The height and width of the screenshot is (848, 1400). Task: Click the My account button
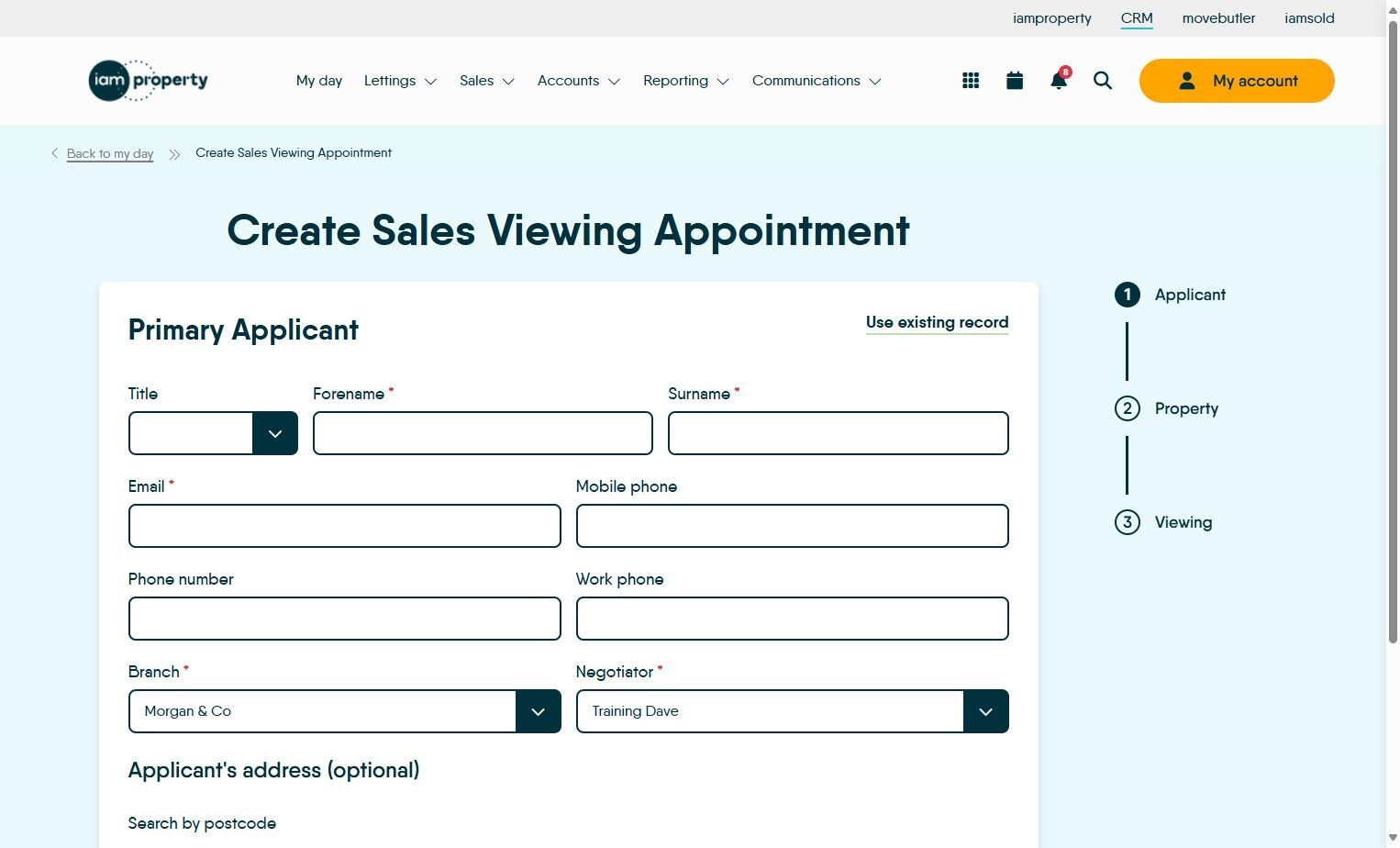[x=1237, y=81]
